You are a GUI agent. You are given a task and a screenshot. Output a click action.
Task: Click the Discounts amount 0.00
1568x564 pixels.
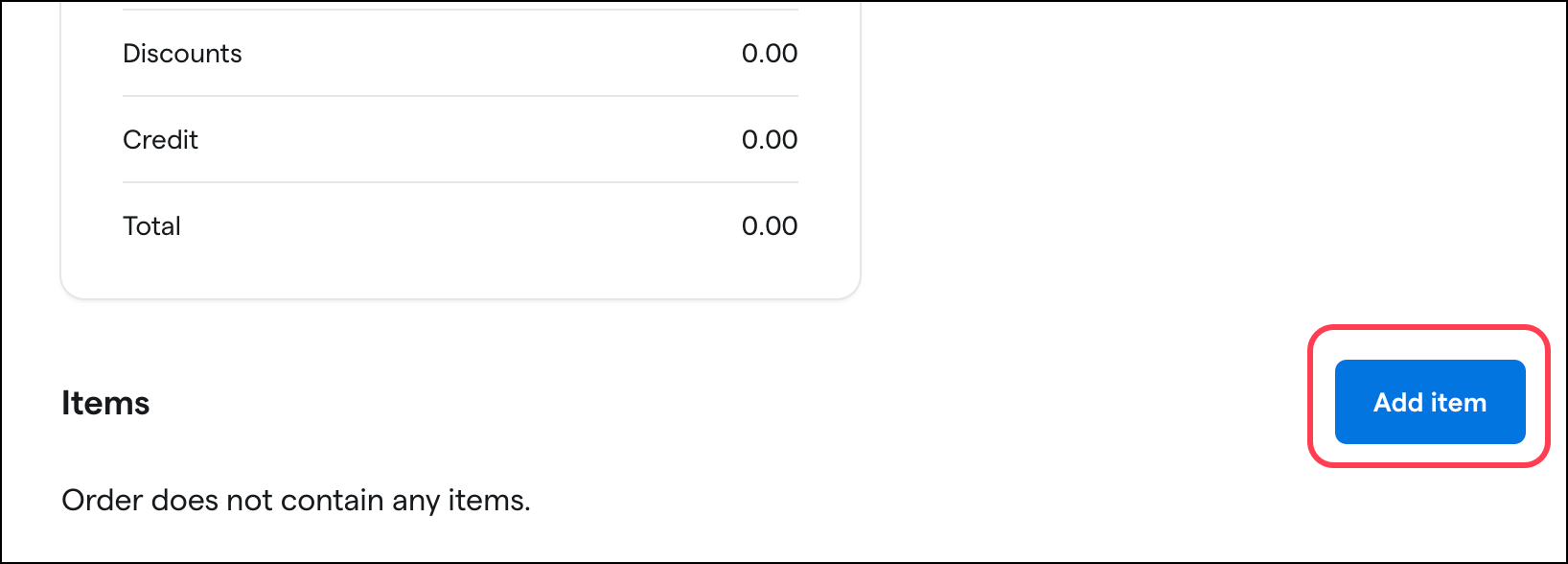[x=770, y=54]
